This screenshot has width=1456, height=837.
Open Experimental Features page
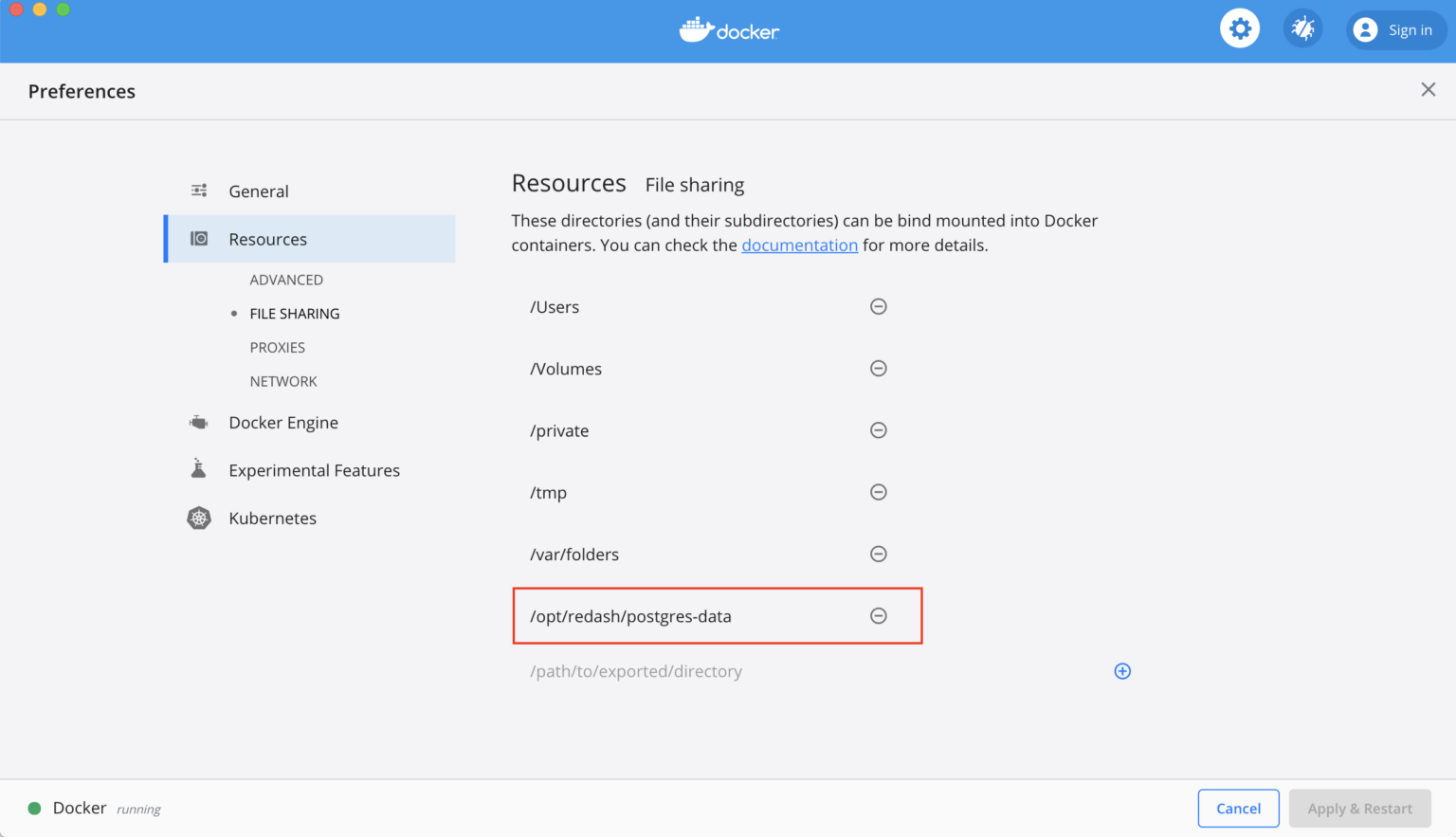[x=314, y=471]
